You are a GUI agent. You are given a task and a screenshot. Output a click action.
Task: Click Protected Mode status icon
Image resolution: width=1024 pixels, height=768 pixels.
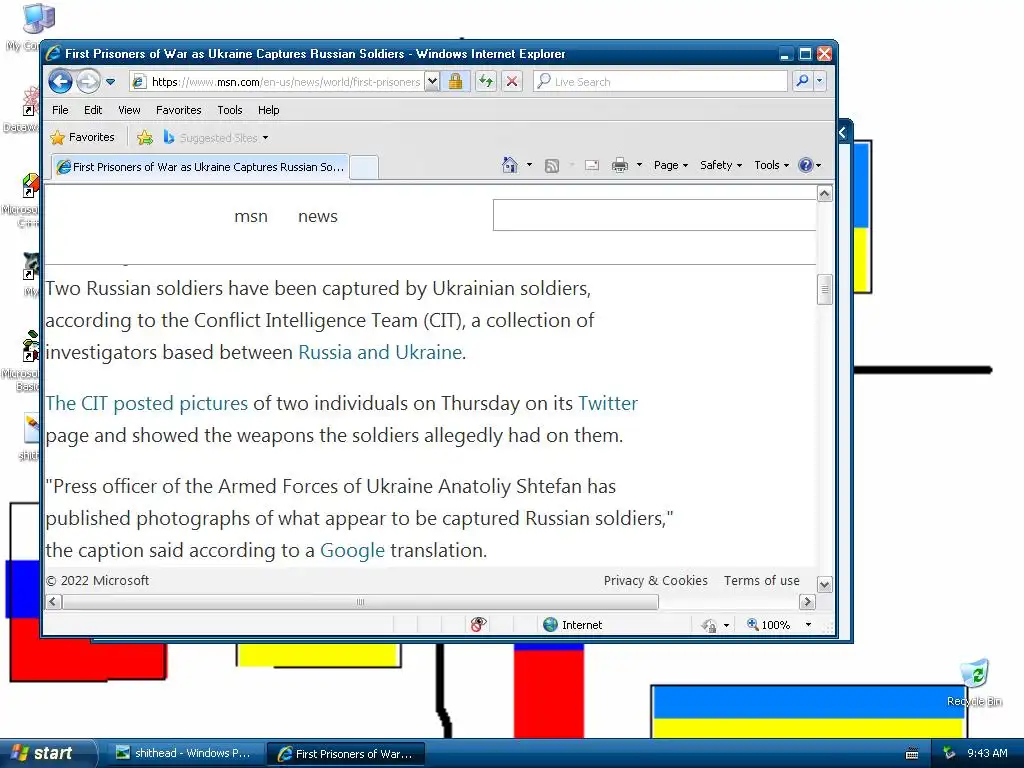pos(708,625)
